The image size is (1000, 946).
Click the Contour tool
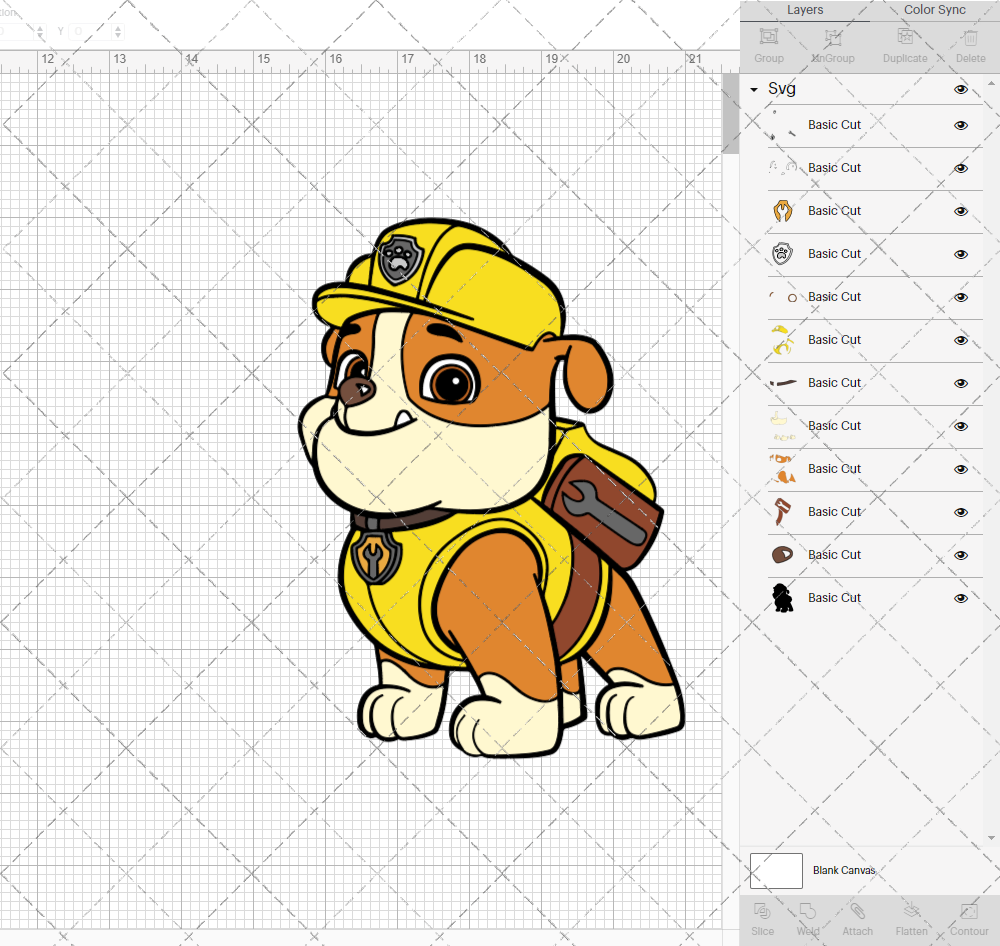pyautogui.click(x=969, y=911)
